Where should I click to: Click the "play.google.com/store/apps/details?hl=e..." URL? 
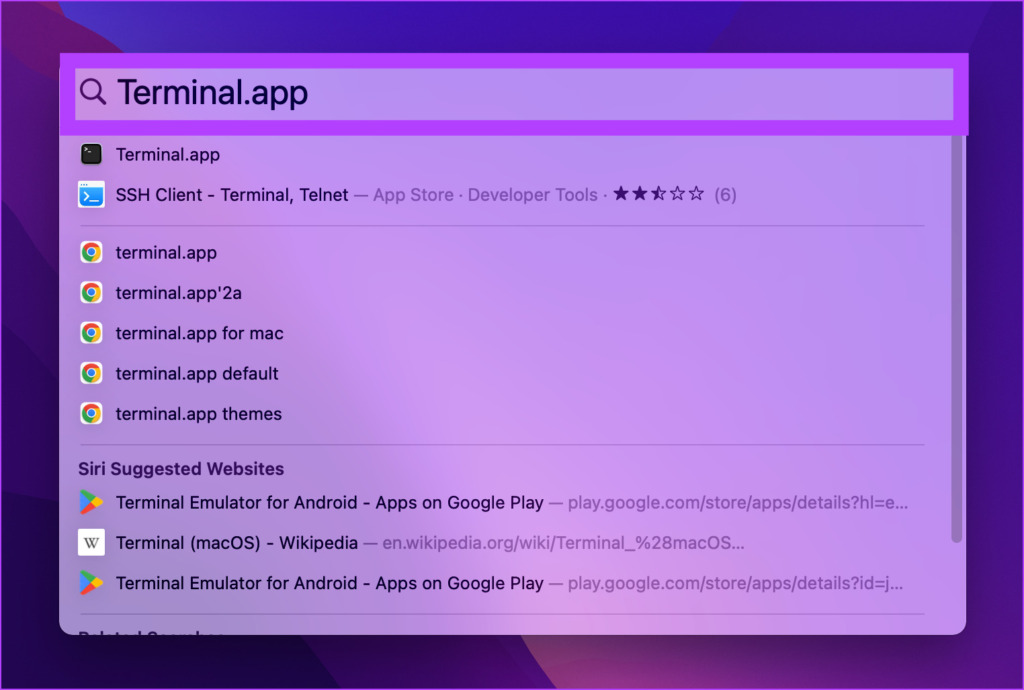tap(738, 503)
